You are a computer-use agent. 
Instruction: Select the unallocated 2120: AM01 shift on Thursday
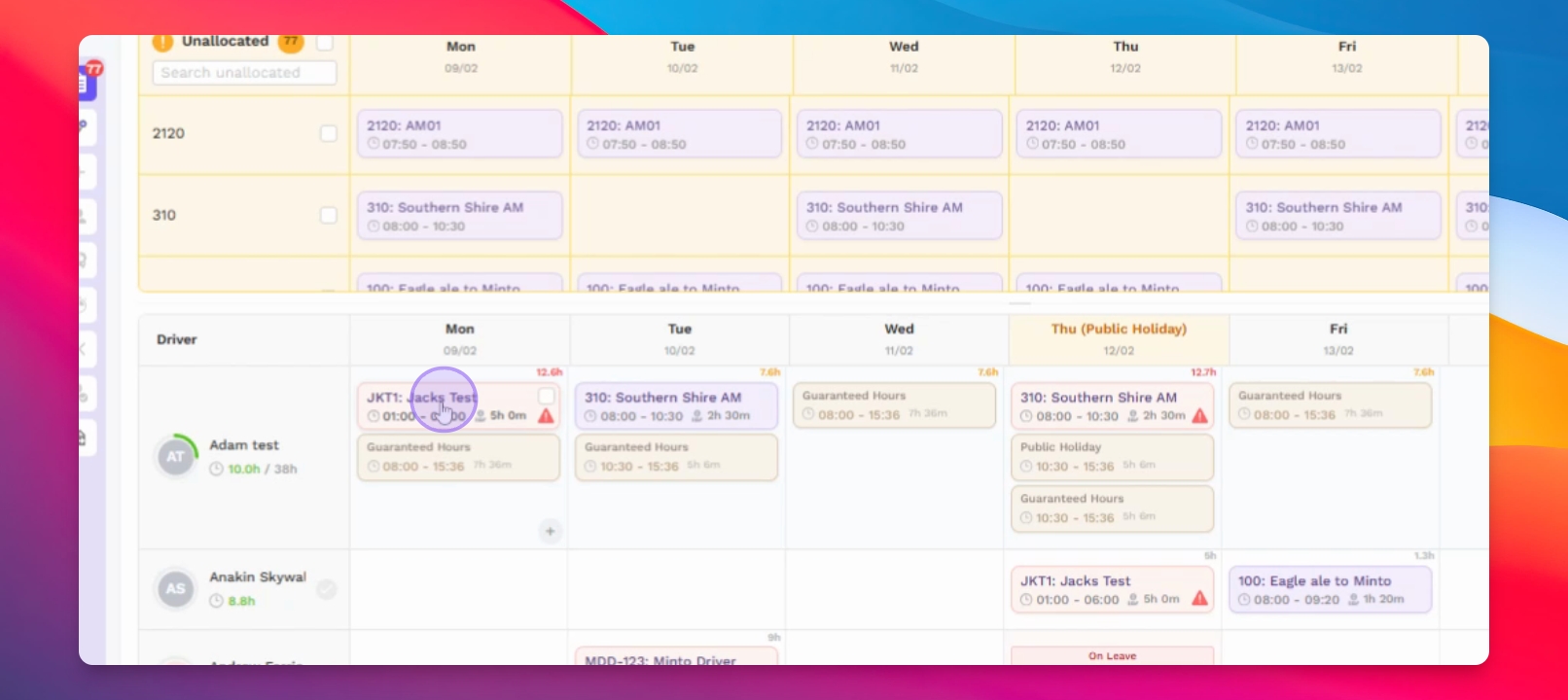[1120, 134]
